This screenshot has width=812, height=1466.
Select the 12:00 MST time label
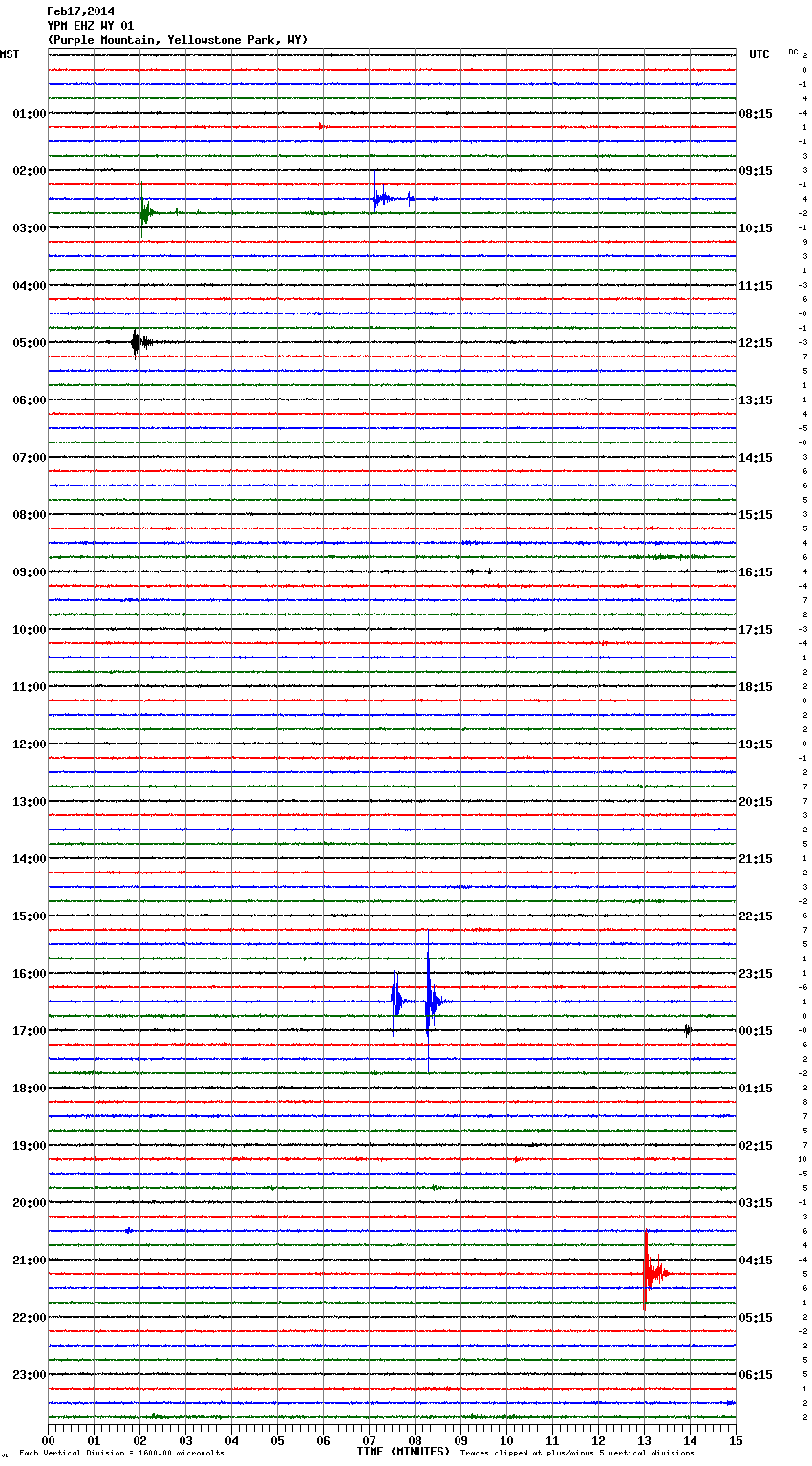coord(30,744)
